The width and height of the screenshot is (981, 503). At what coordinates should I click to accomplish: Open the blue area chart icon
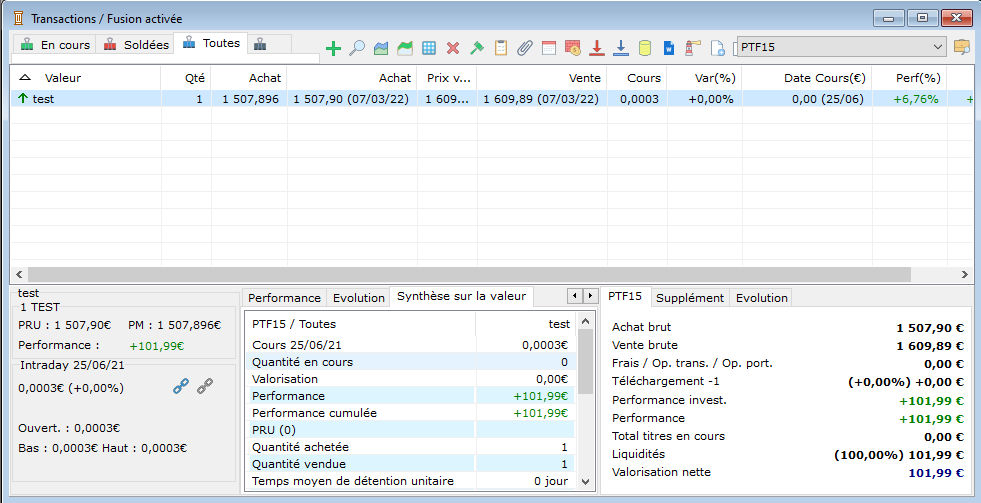pos(381,48)
